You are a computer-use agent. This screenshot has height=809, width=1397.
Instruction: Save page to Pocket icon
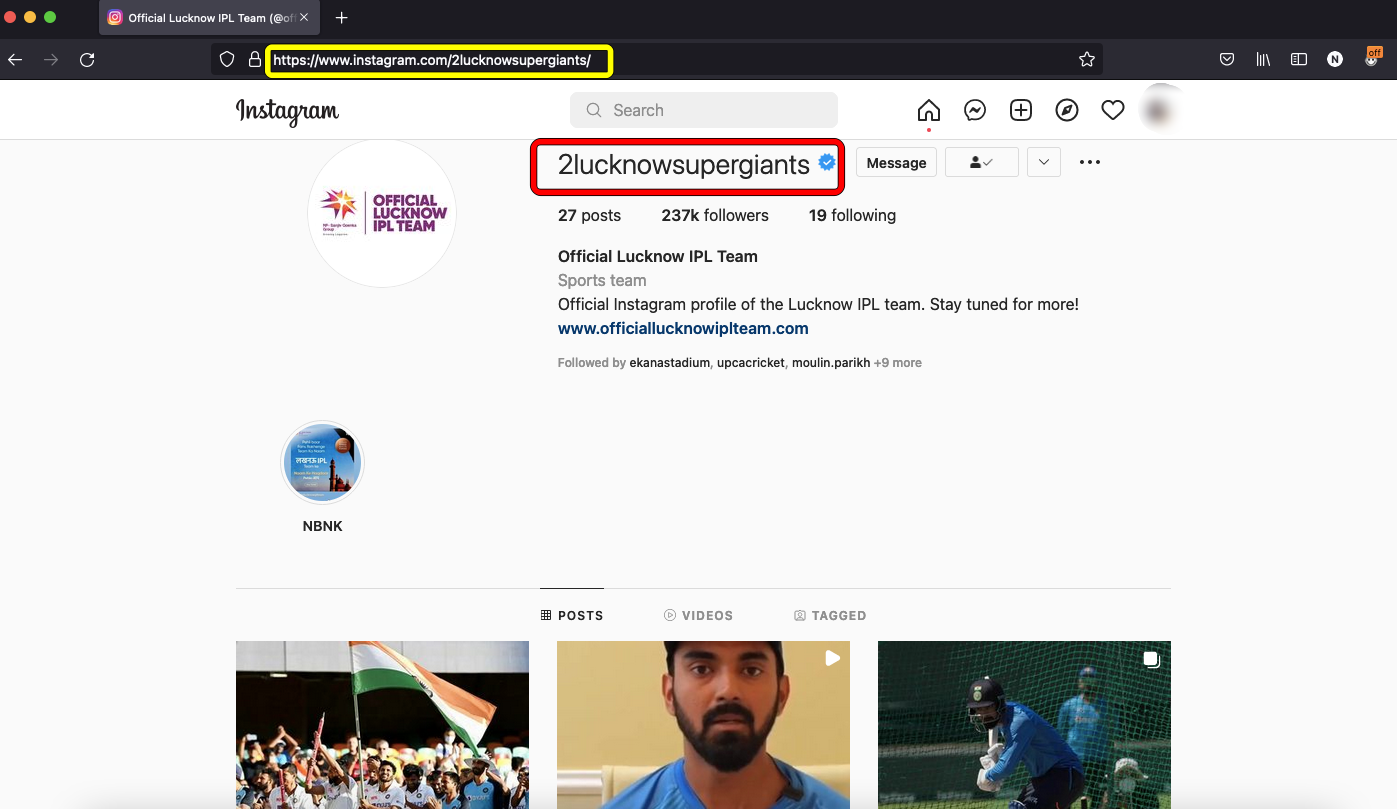[1227, 60]
